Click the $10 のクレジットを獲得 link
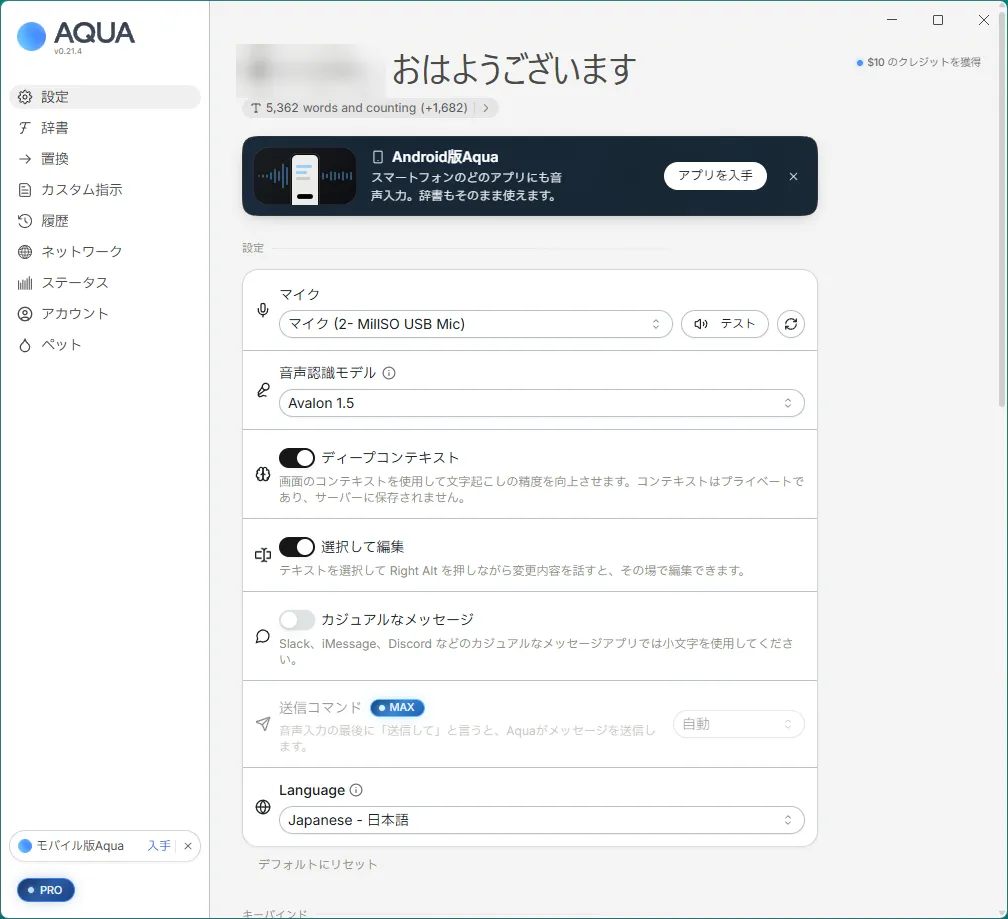 point(919,62)
